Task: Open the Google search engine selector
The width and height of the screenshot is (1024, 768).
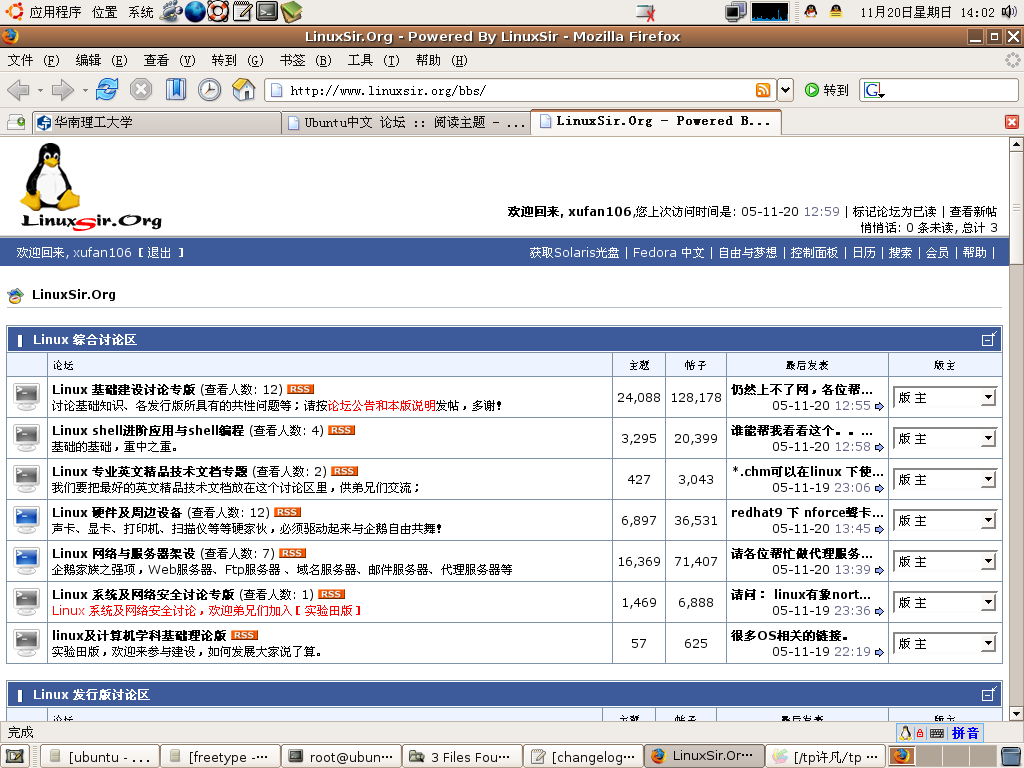Action: coord(874,90)
